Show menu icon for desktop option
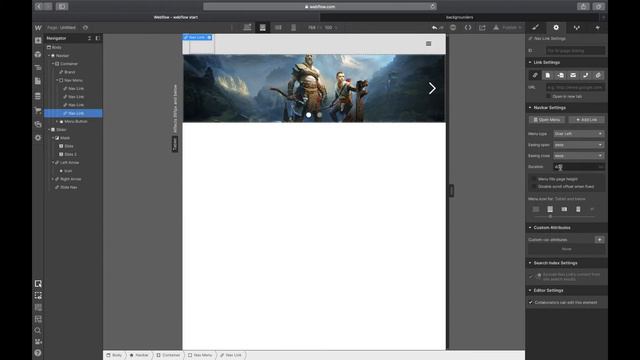Viewport: 640px width, 360px height. (536, 209)
